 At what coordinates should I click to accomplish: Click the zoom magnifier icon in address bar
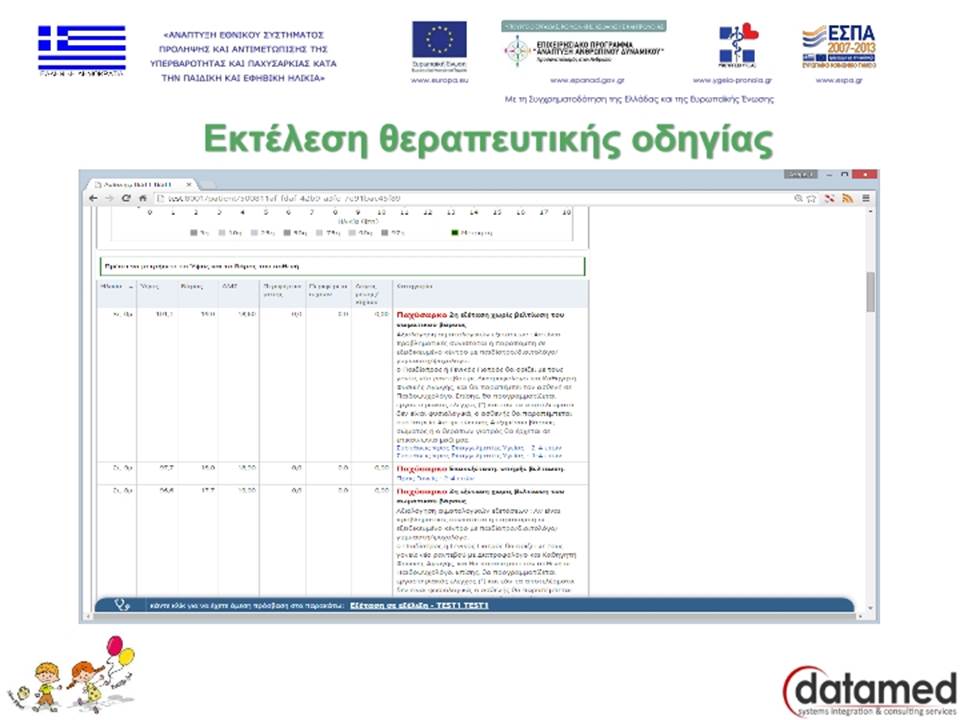798,198
